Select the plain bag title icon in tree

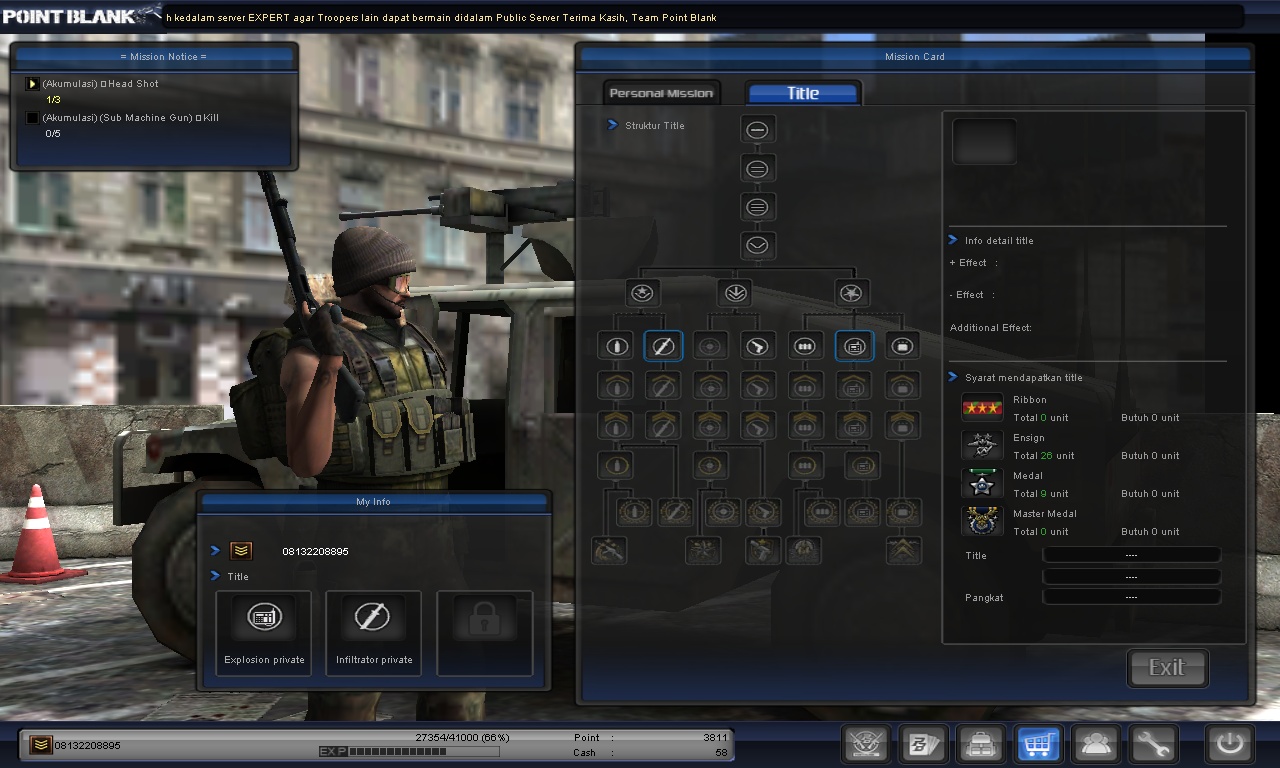(902, 346)
